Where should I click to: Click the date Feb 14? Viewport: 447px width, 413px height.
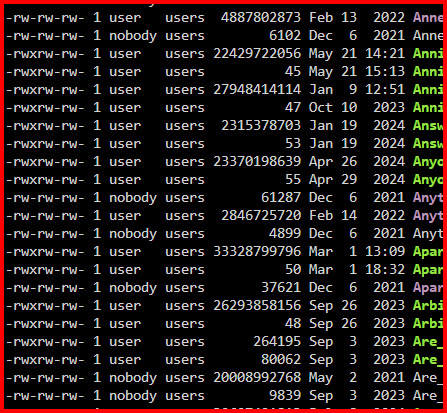pyautogui.click(x=333, y=215)
